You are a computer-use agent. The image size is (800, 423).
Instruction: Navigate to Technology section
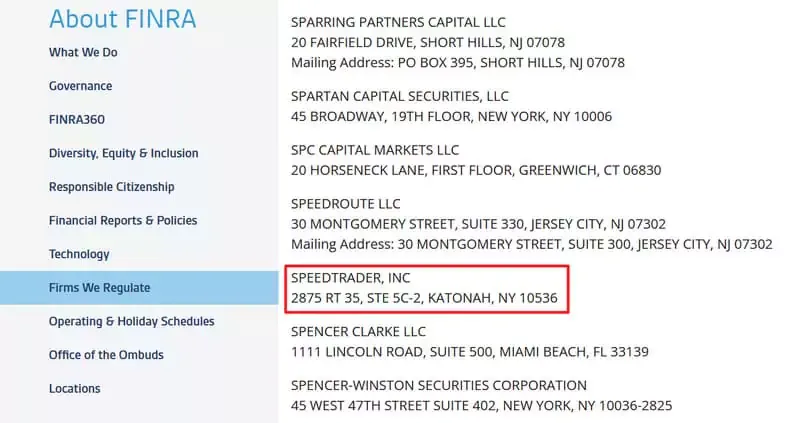pyautogui.click(x=79, y=254)
